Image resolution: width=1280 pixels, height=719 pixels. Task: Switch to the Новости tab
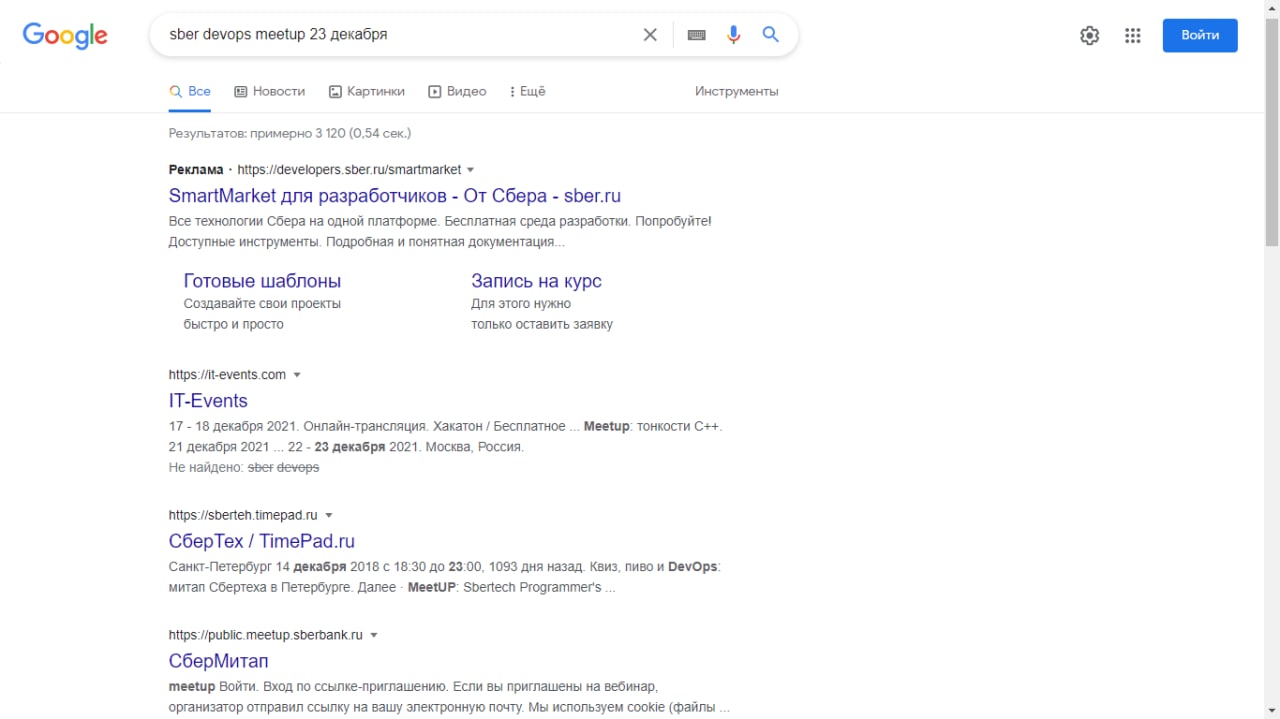pyautogui.click(x=270, y=91)
